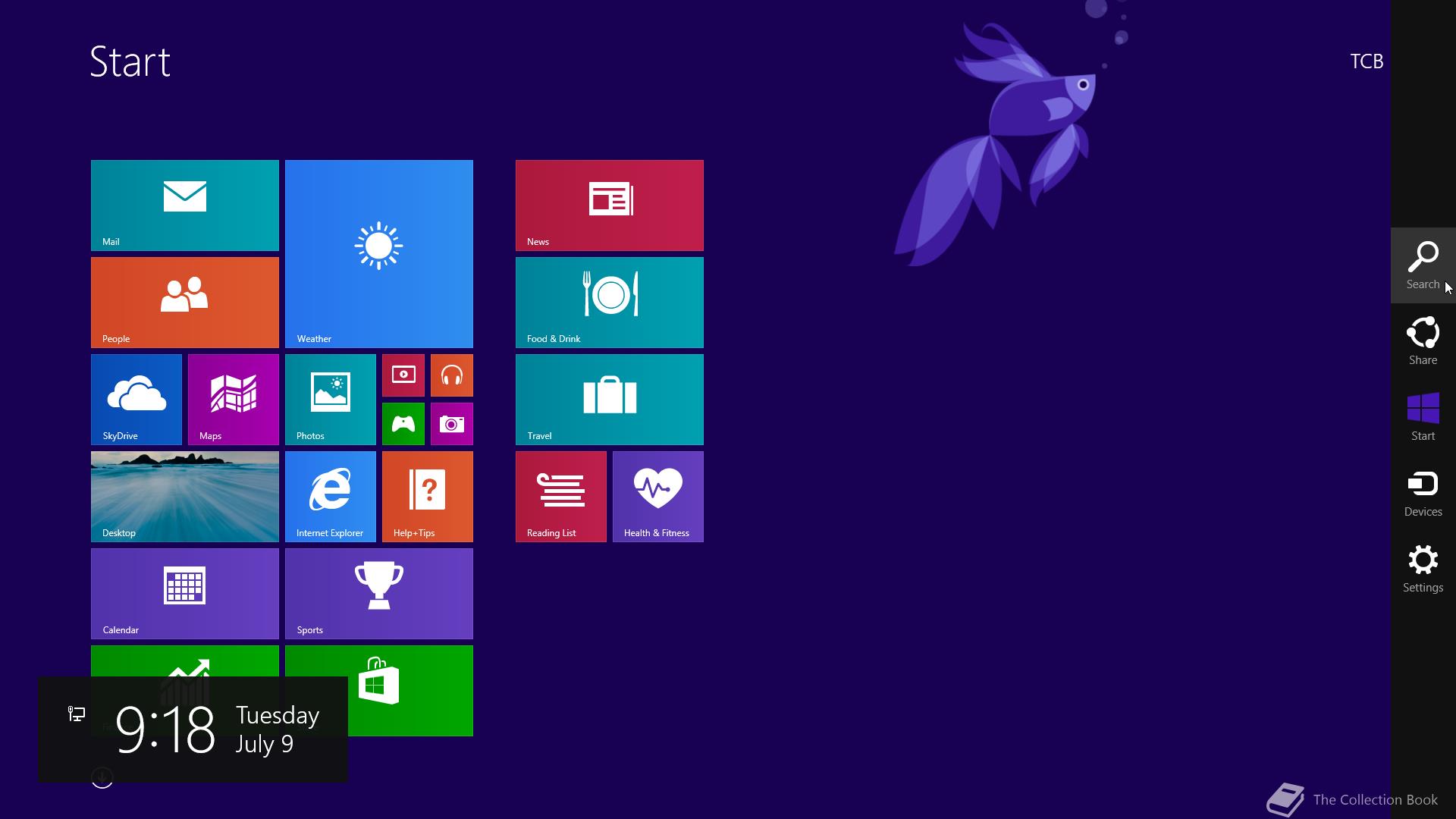
Task: Open the SkyDrive tile
Action: pos(136,400)
